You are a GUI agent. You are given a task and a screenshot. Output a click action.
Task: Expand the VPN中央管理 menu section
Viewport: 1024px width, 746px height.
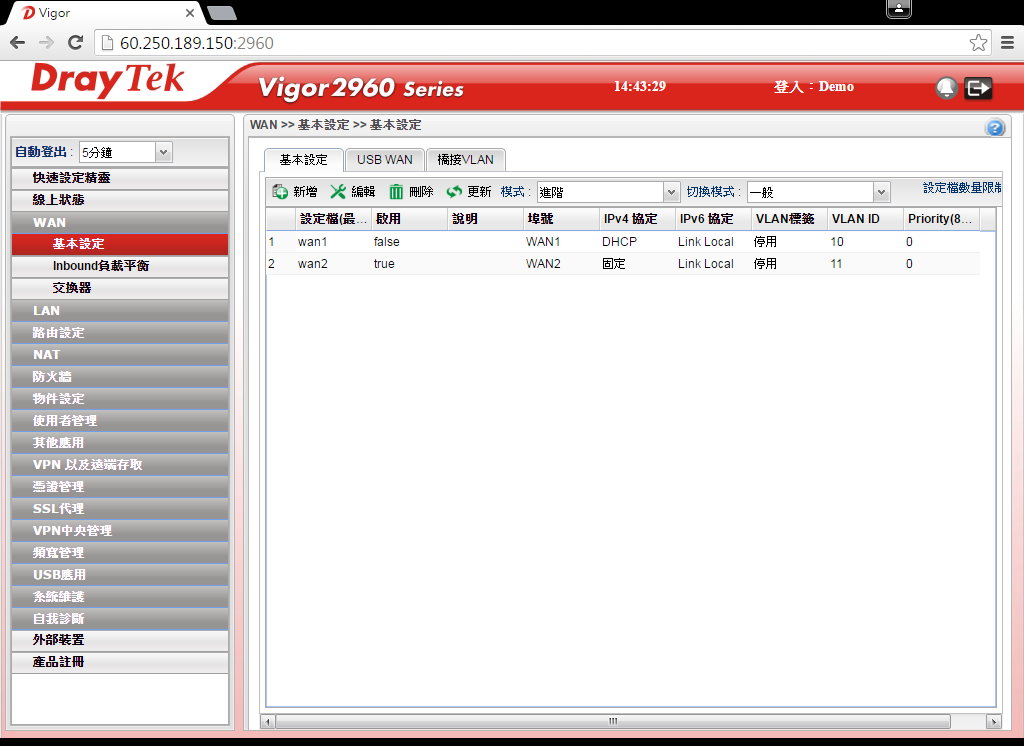pos(120,530)
